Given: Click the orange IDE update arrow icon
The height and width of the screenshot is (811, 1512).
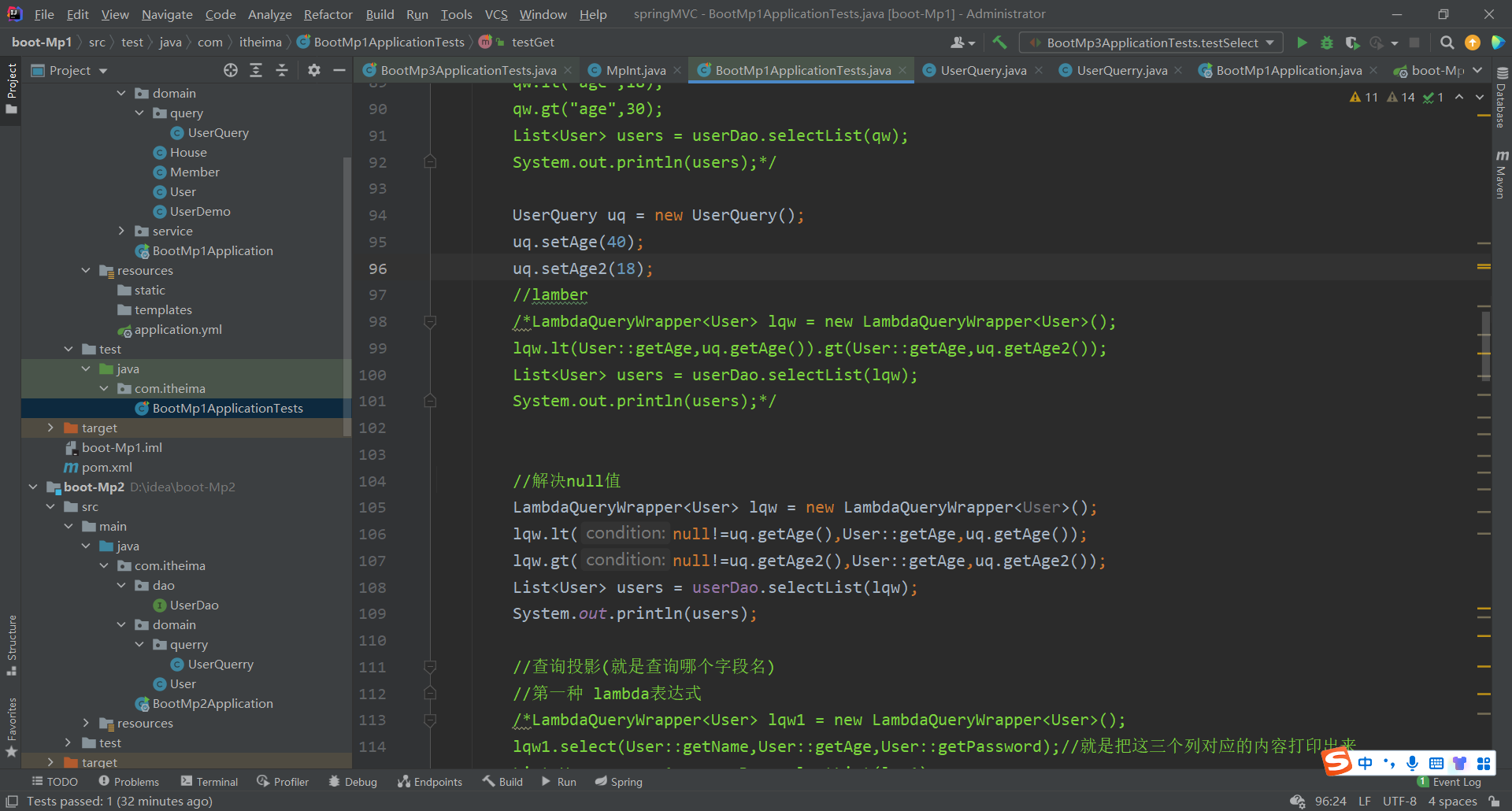Looking at the screenshot, I should 1472,43.
